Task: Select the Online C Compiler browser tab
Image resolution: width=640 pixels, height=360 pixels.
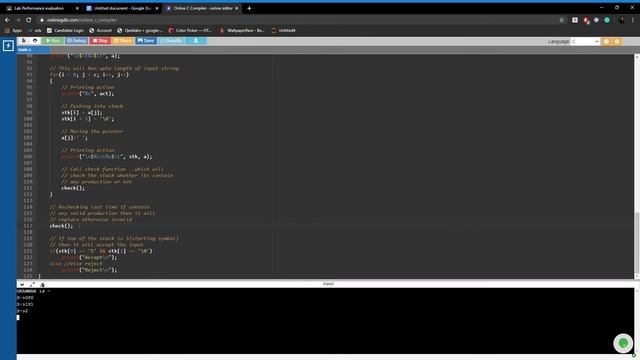Action: pos(202,8)
